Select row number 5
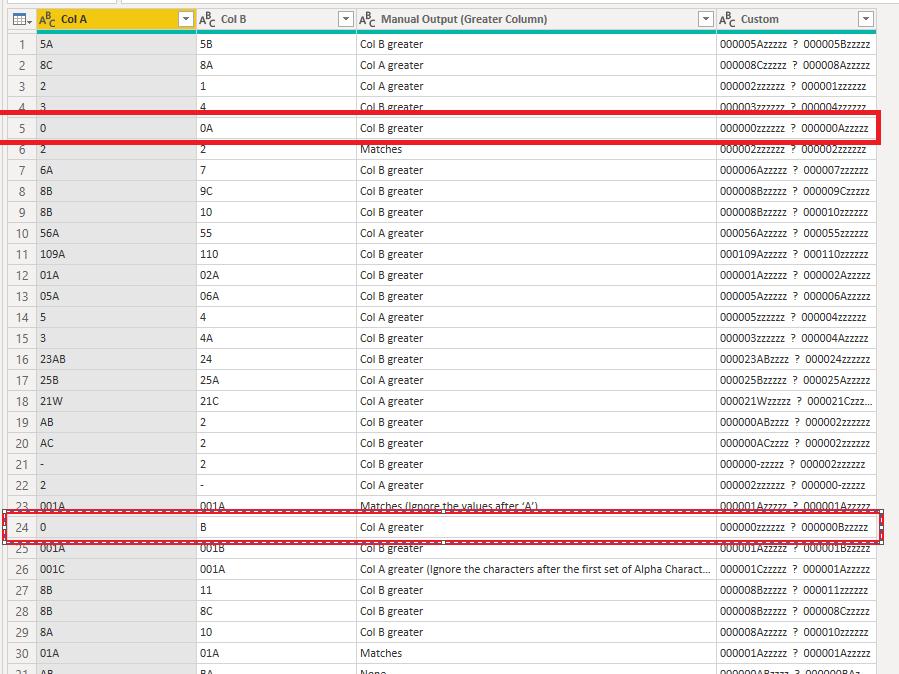 [22, 128]
